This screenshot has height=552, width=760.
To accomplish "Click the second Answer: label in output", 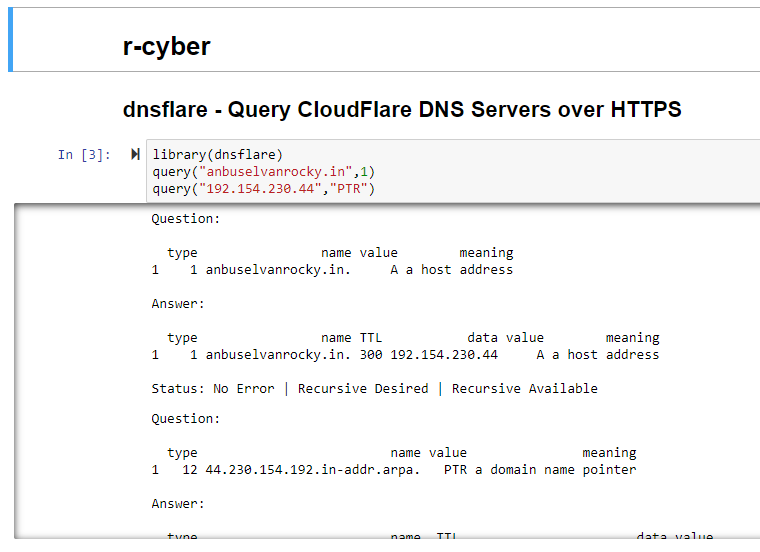I will [178, 503].
